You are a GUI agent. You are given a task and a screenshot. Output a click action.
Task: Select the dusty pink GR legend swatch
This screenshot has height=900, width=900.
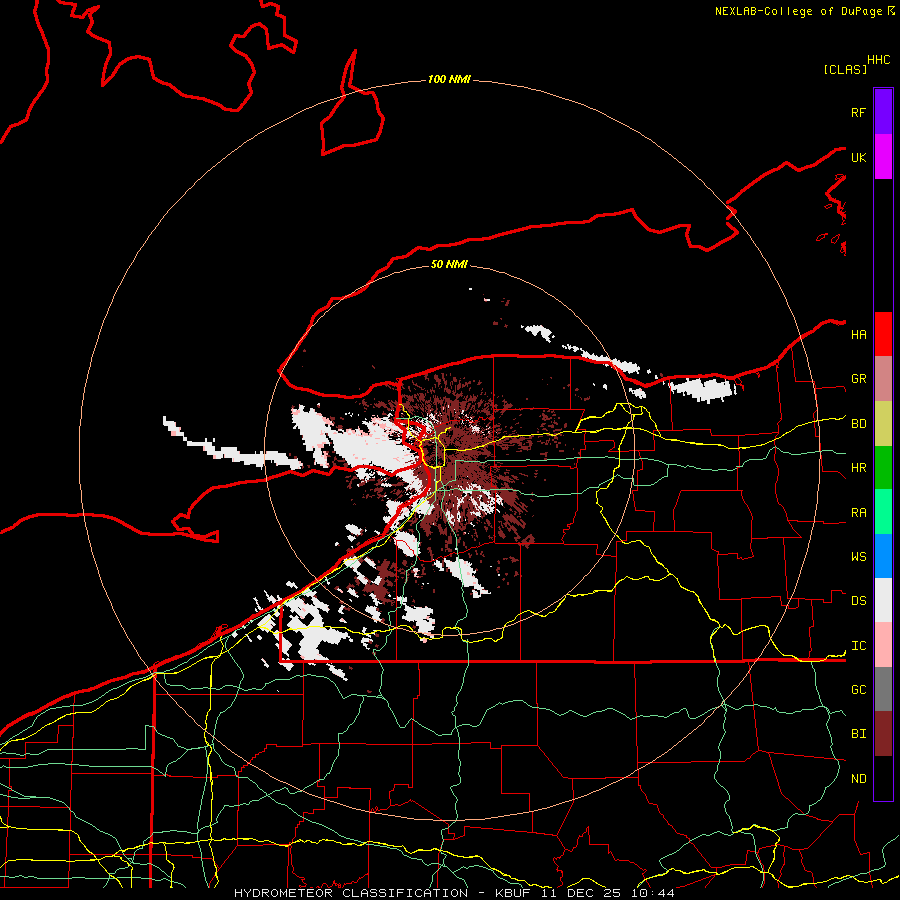pos(883,379)
